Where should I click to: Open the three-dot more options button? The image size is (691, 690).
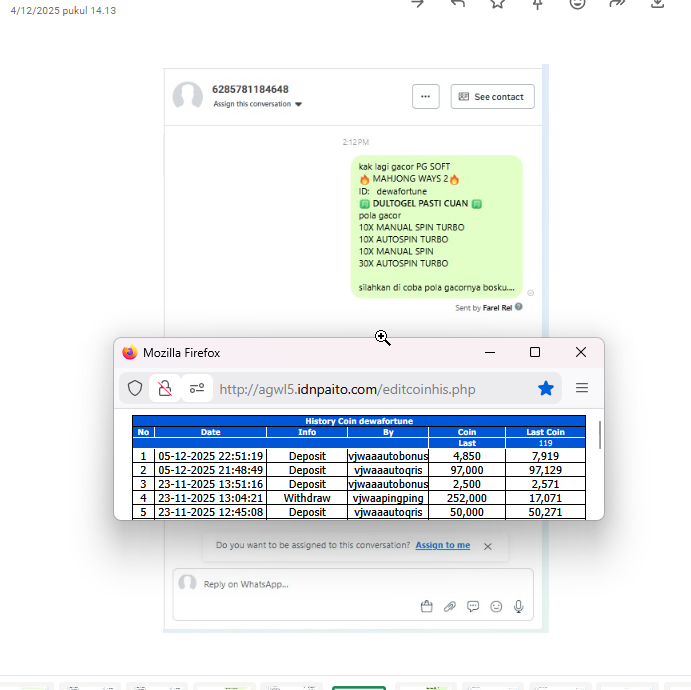pos(425,96)
